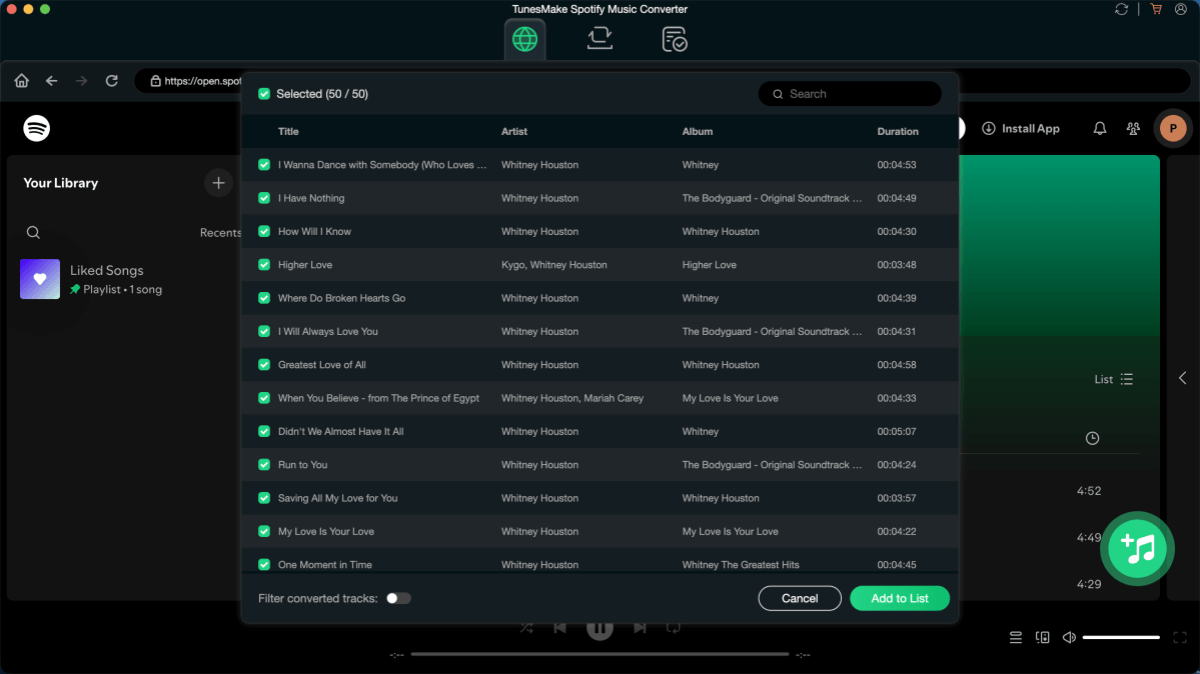Click the volume slider

pos(1121,637)
